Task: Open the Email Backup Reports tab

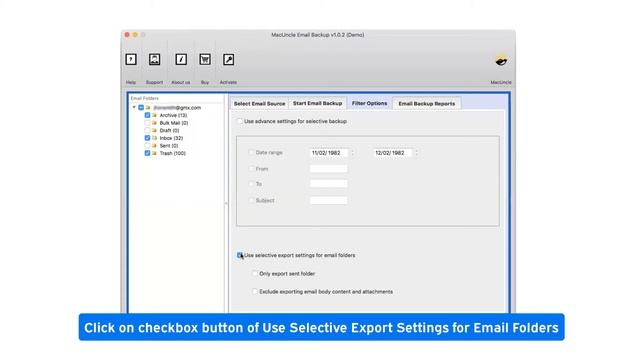Action: [x=427, y=104]
